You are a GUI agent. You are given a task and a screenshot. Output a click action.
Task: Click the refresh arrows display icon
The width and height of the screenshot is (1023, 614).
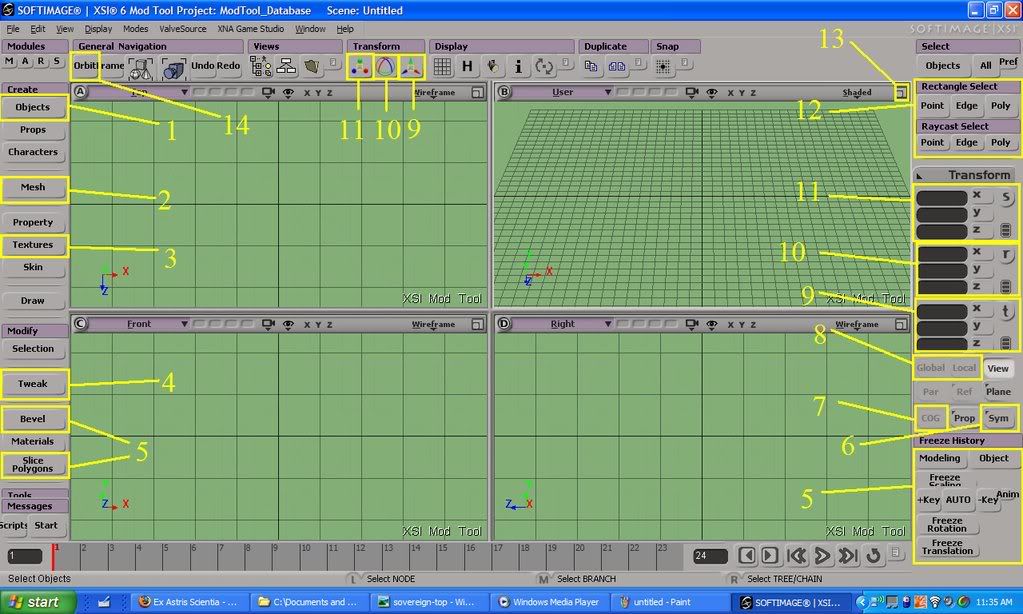(543, 67)
